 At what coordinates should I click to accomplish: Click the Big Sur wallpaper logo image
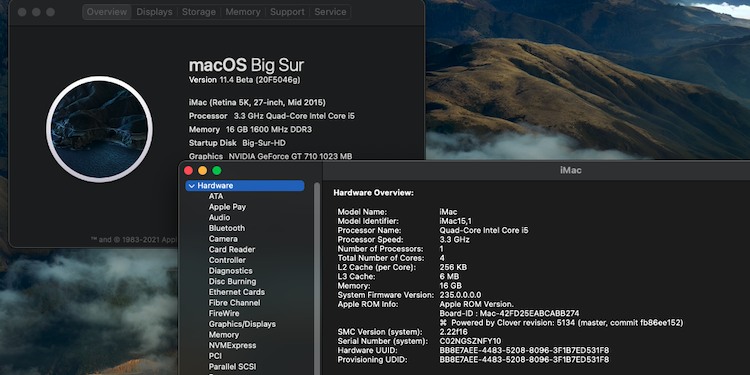pyautogui.click(x=99, y=129)
